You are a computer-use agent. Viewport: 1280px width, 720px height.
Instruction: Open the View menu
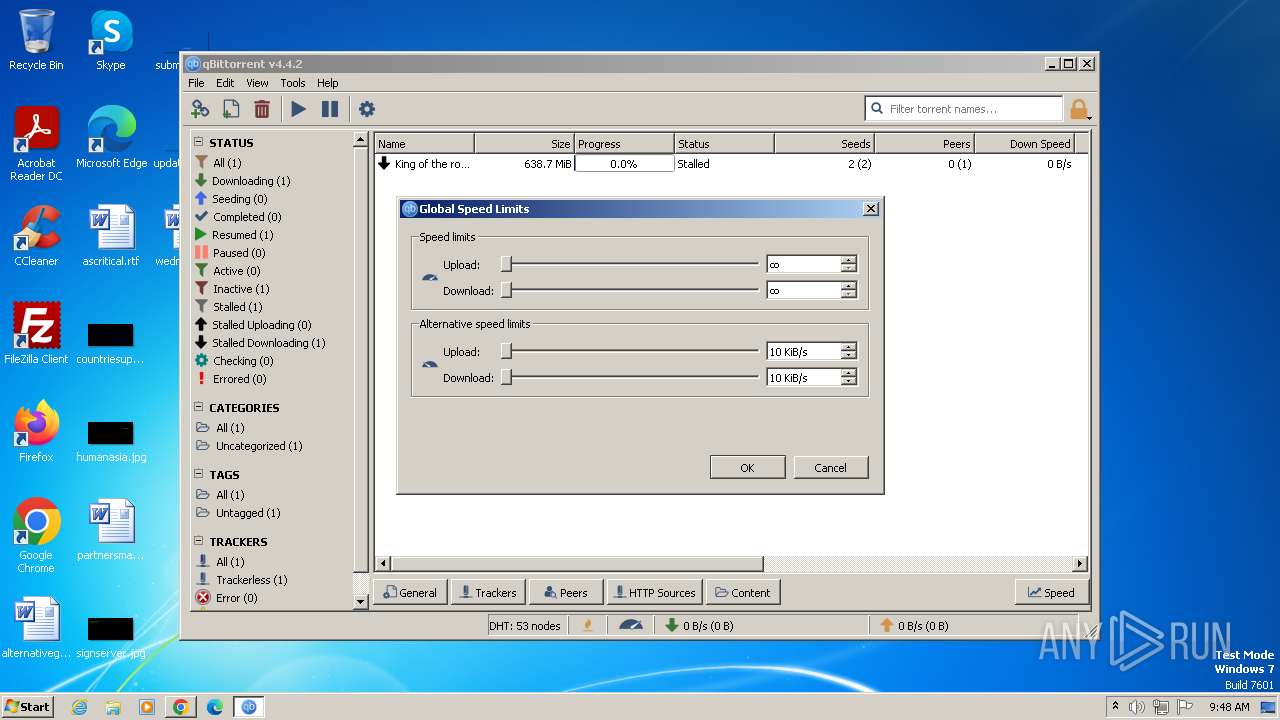point(257,83)
